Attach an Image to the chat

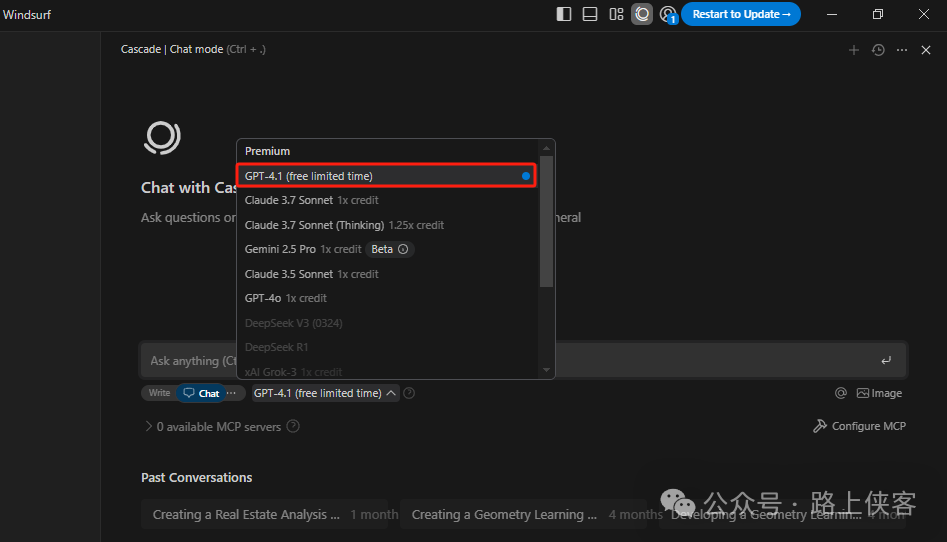(x=879, y=393)
